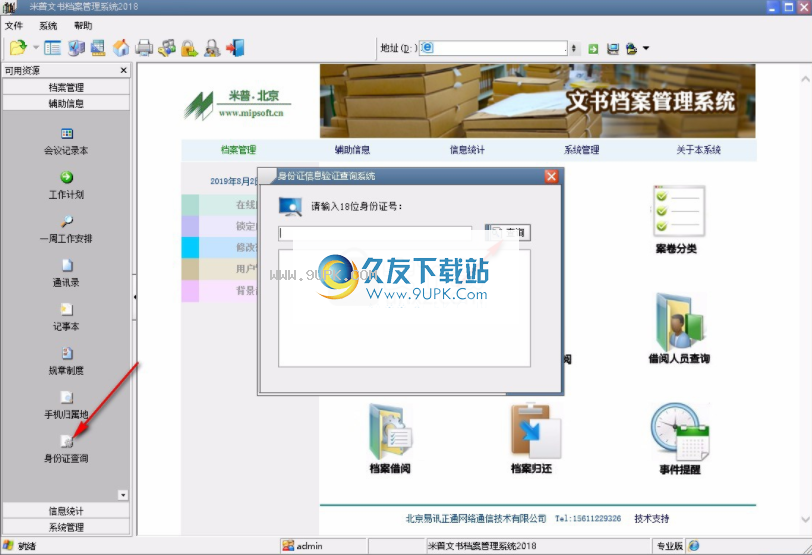
Task: Click the 查询 button in ID dialog
Action: tap(508, 232)
